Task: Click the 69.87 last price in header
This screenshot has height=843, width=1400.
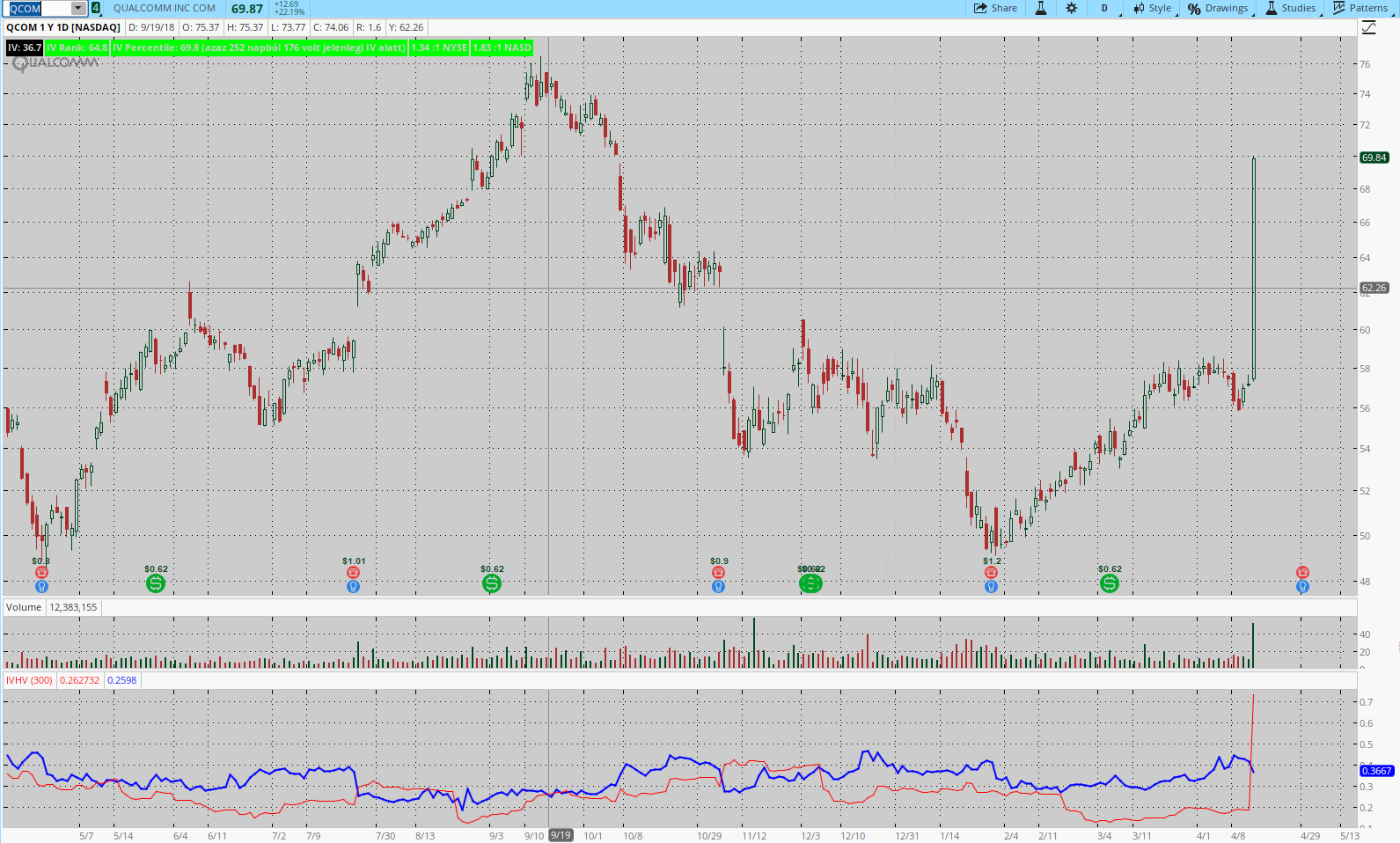Action: (x=247, y=9)
